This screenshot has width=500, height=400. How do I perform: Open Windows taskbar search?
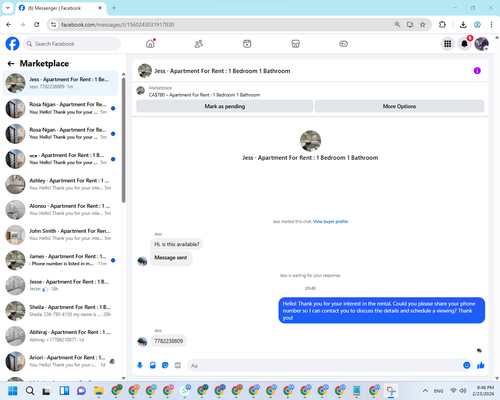pyautogui.click(x=30, y=391)
